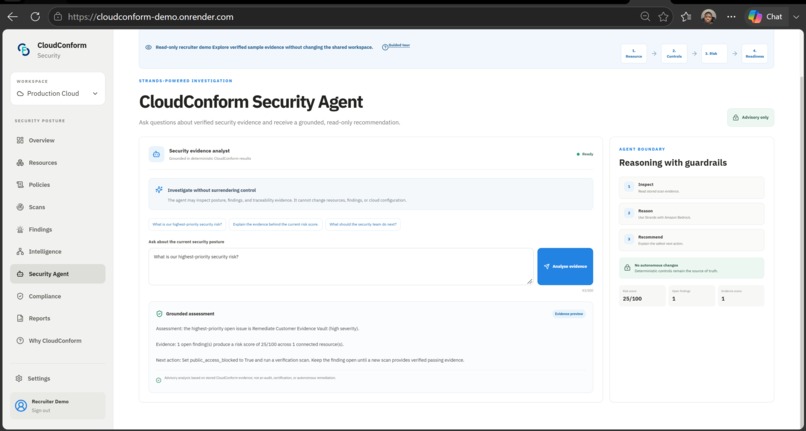Open the browser favorites list icon
Image resolution: width=806 pixels, height=431 pixels.
click(x=686, y=16)
